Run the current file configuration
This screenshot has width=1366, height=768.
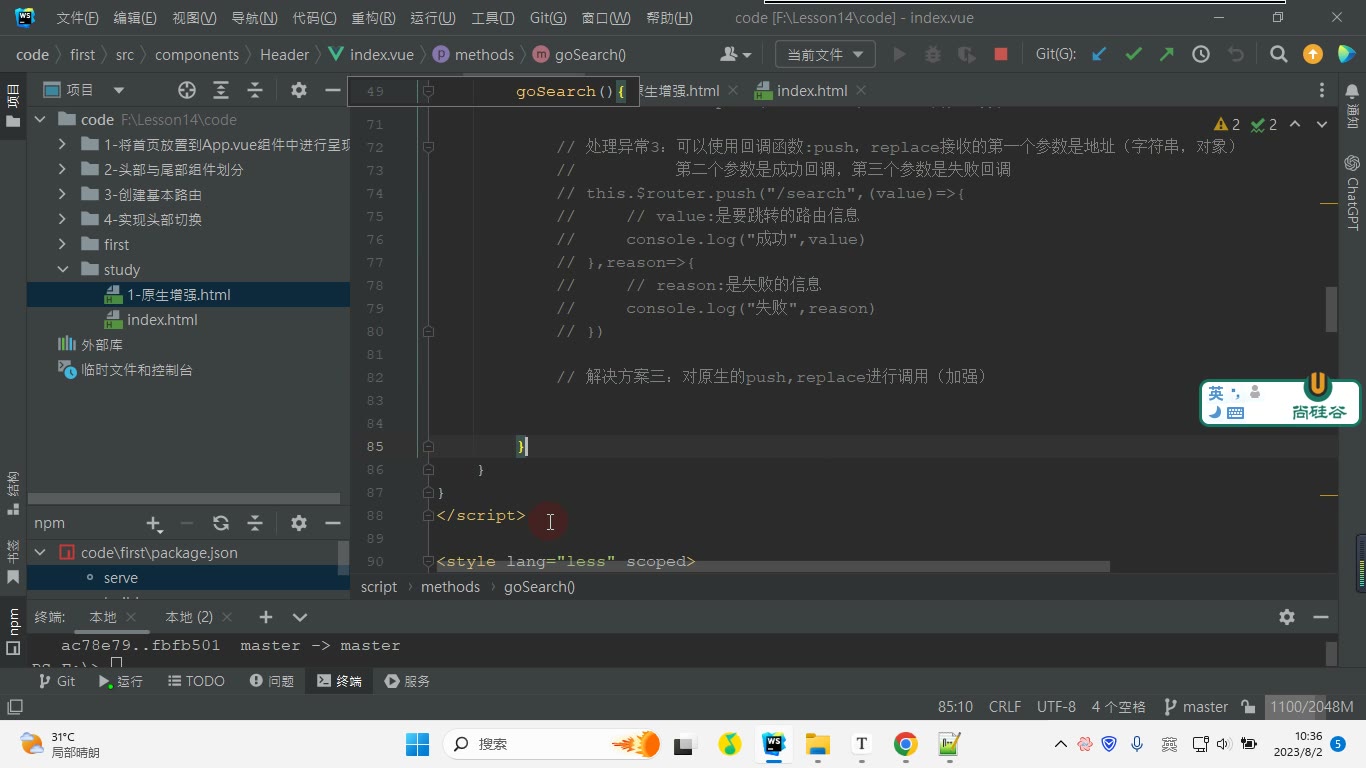899,55
